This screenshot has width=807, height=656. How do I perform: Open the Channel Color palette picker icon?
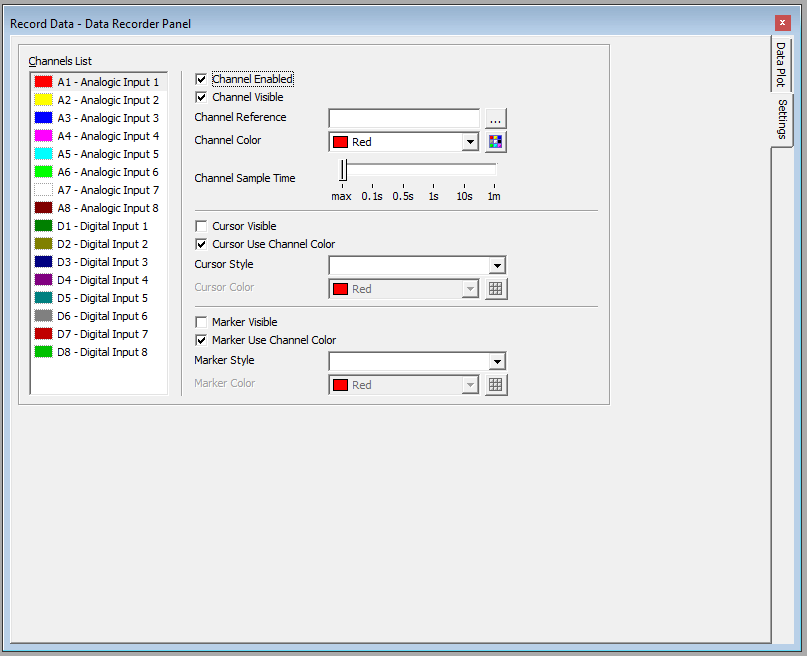496,142
